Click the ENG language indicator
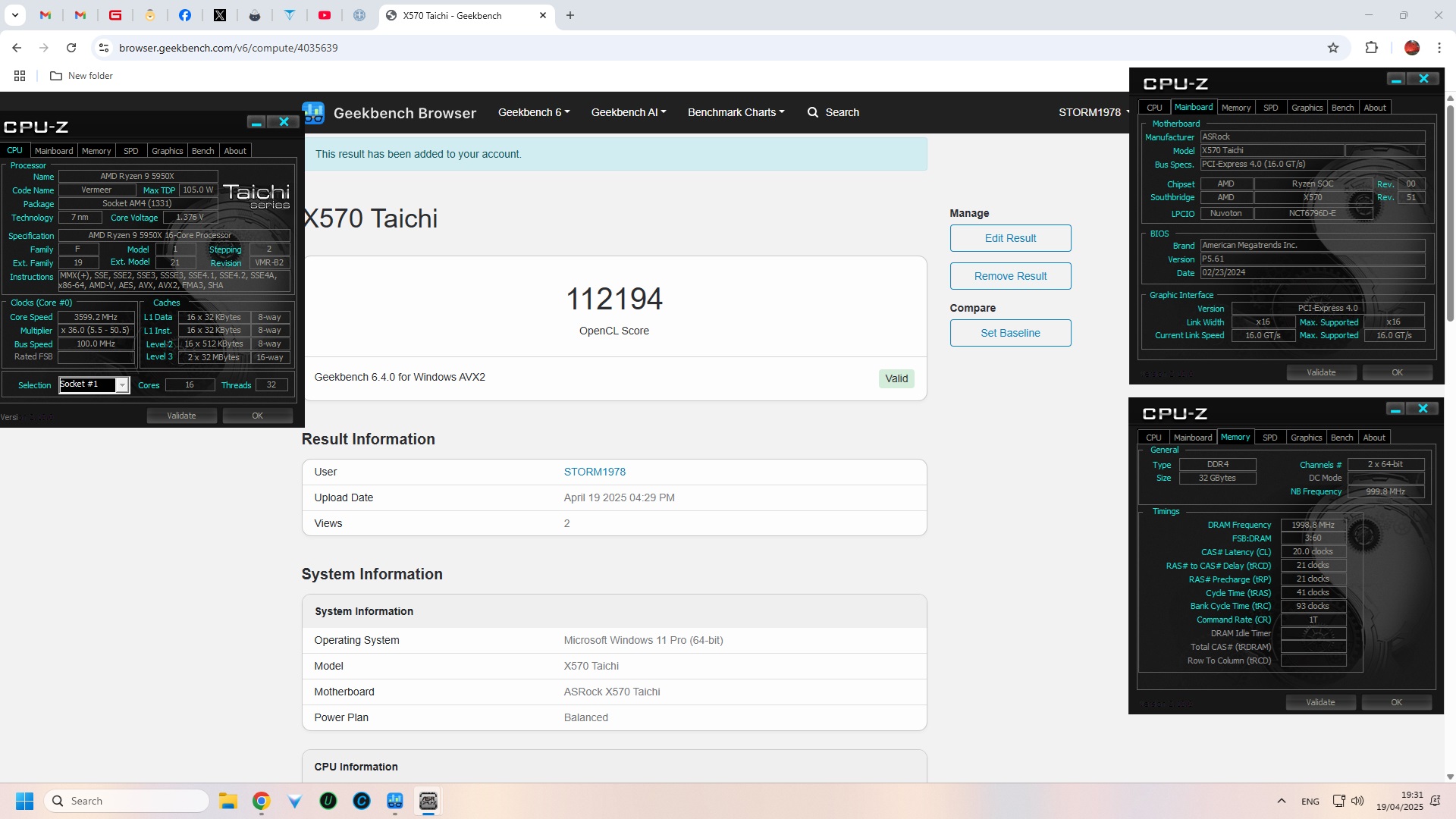Image resolution: width=1456 pixels, height=819 pixels. (x=1310, y=801)
